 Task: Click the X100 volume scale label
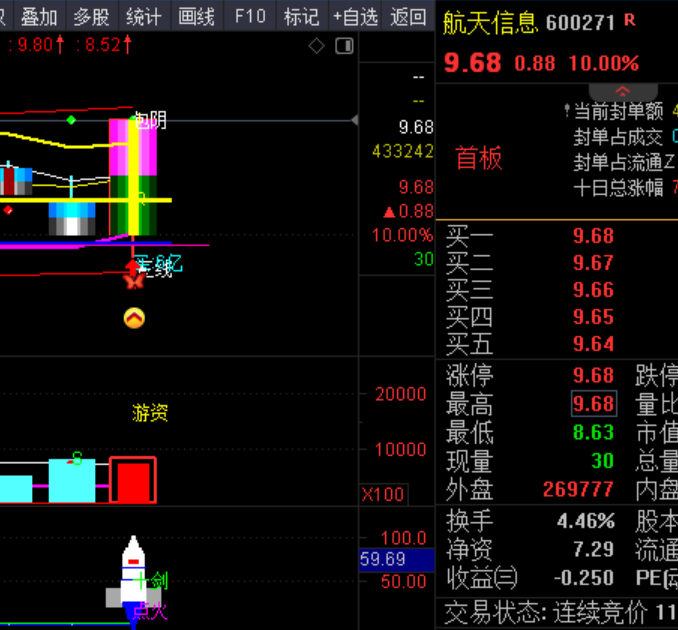383,494
